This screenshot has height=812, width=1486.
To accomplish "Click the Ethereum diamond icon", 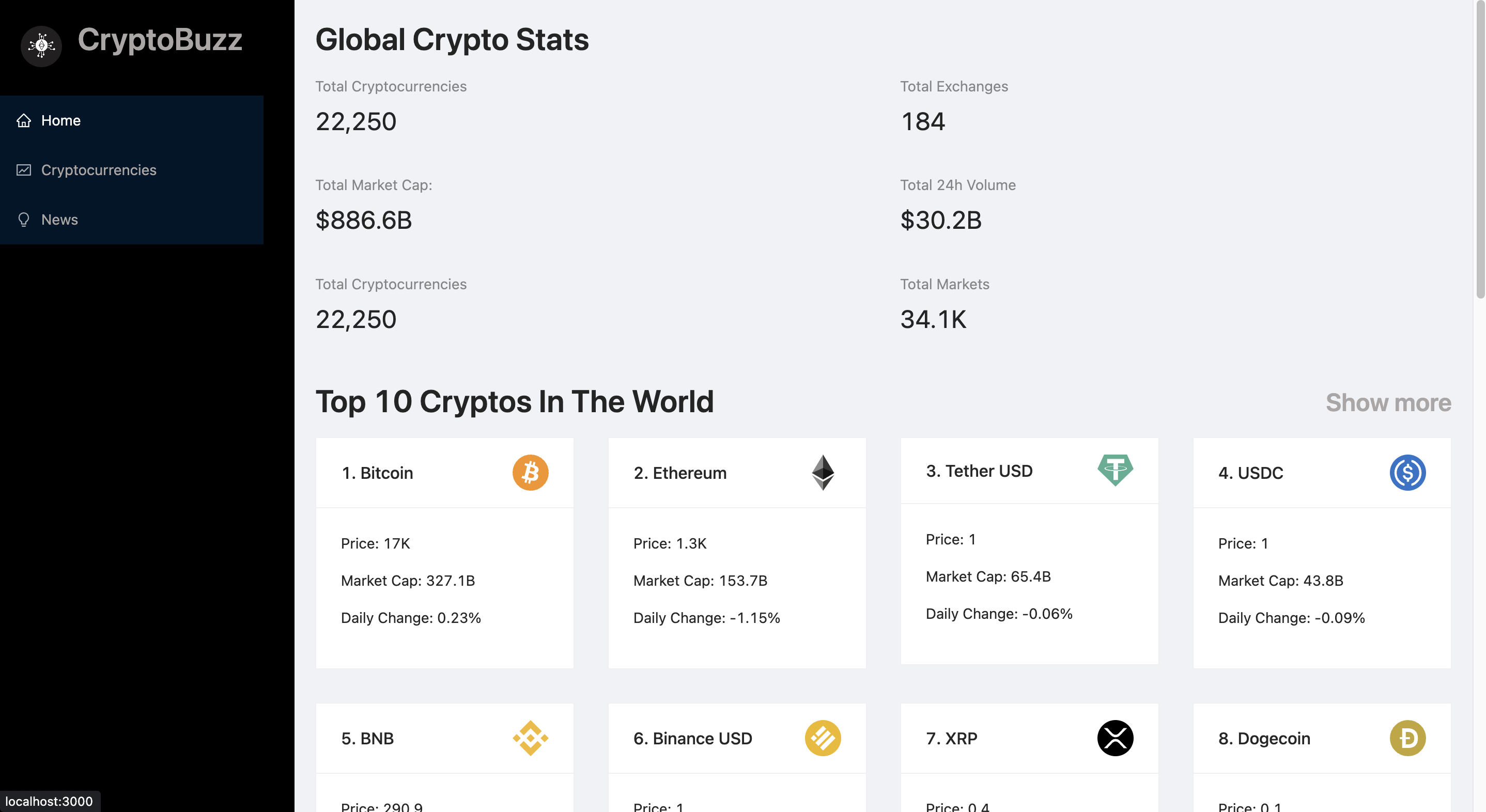I will pyautogui.click(x=823, y=472).
